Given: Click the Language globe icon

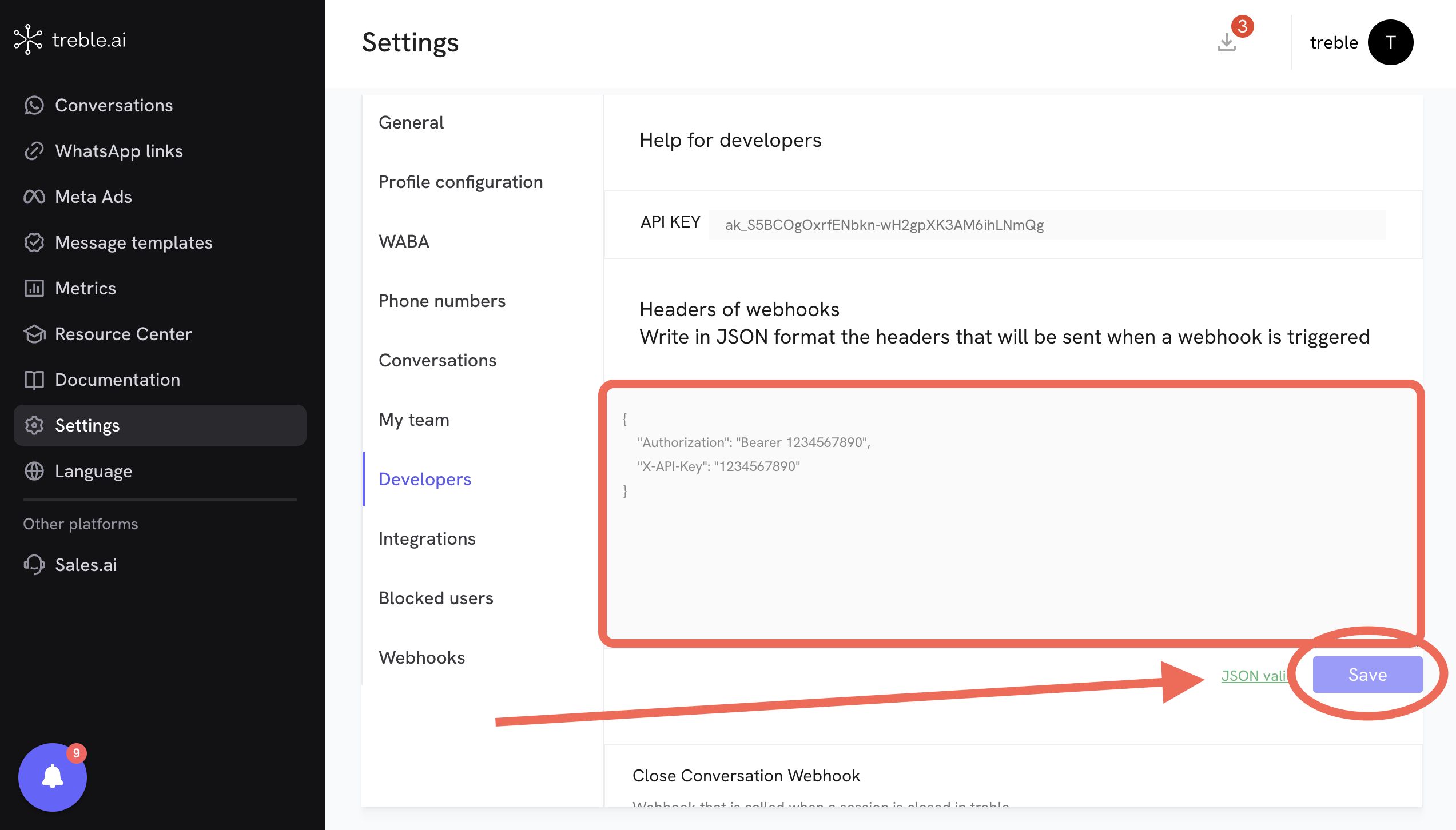Looking at the screenshot, I should 34,471.
